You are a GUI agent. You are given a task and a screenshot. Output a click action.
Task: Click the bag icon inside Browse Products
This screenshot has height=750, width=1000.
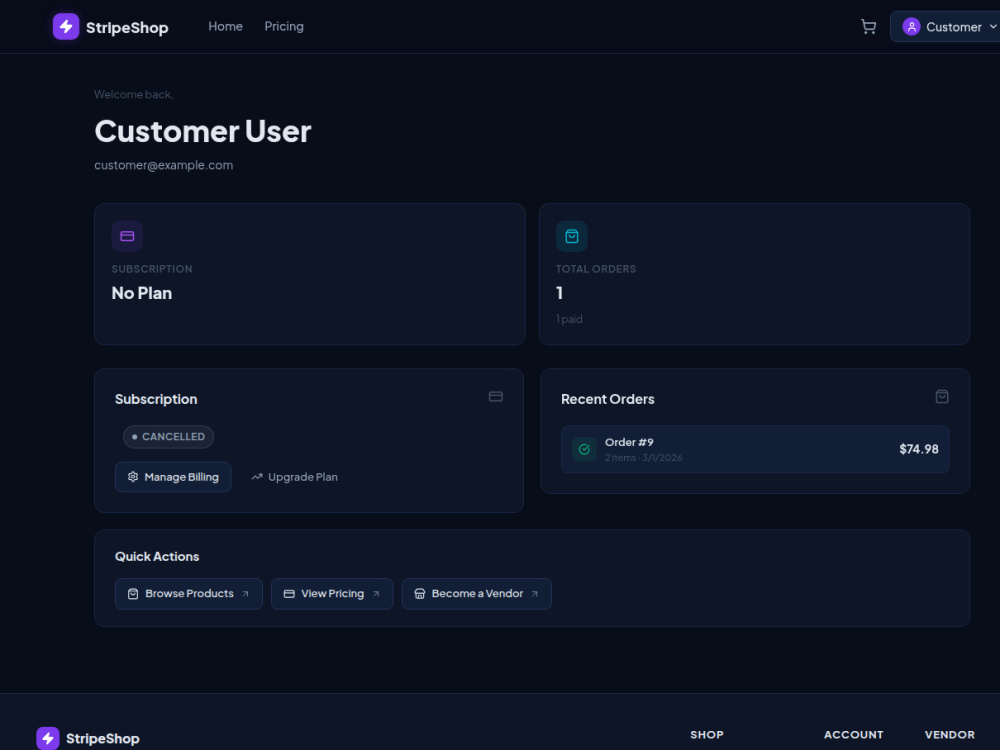click(x=133, y=594)
